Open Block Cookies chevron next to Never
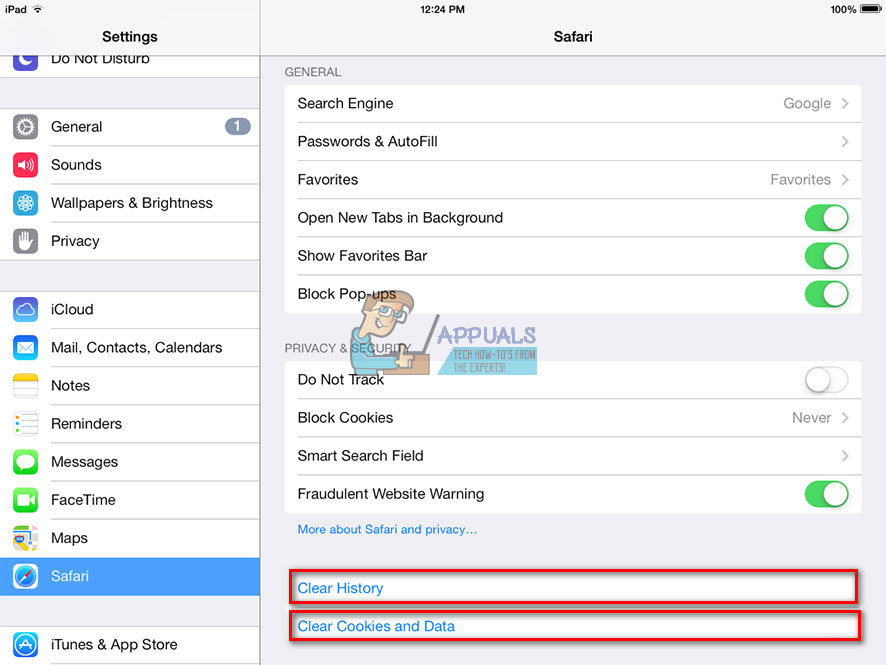The height and width of the screenshot is (665, 886). [845, 418]
